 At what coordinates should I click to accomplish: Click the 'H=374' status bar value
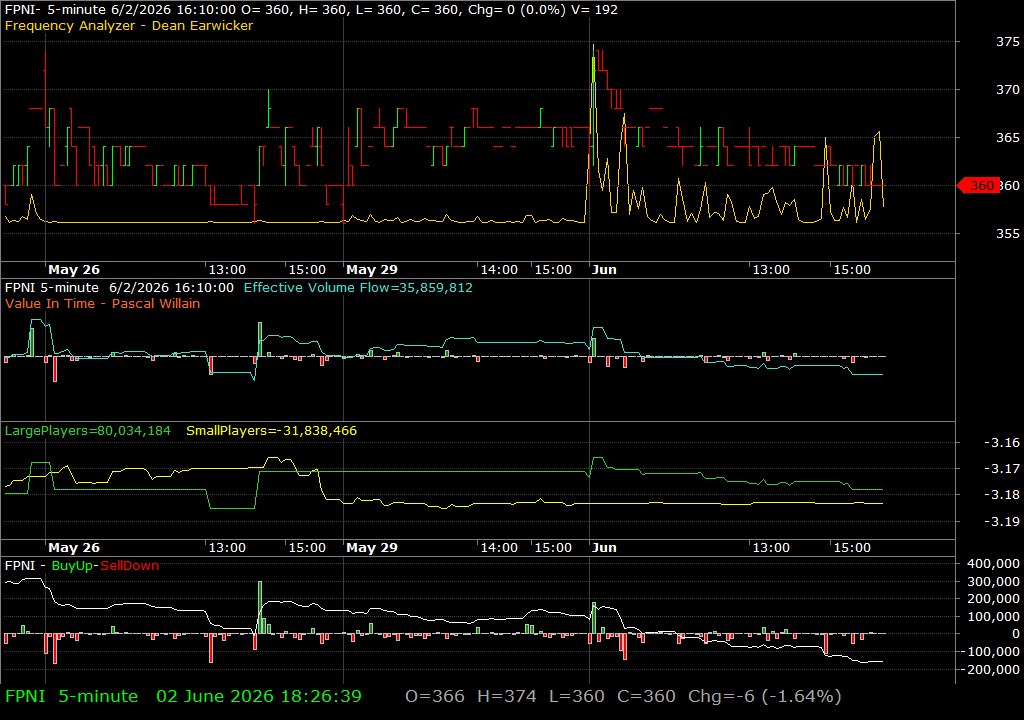[x=507, y=696]
